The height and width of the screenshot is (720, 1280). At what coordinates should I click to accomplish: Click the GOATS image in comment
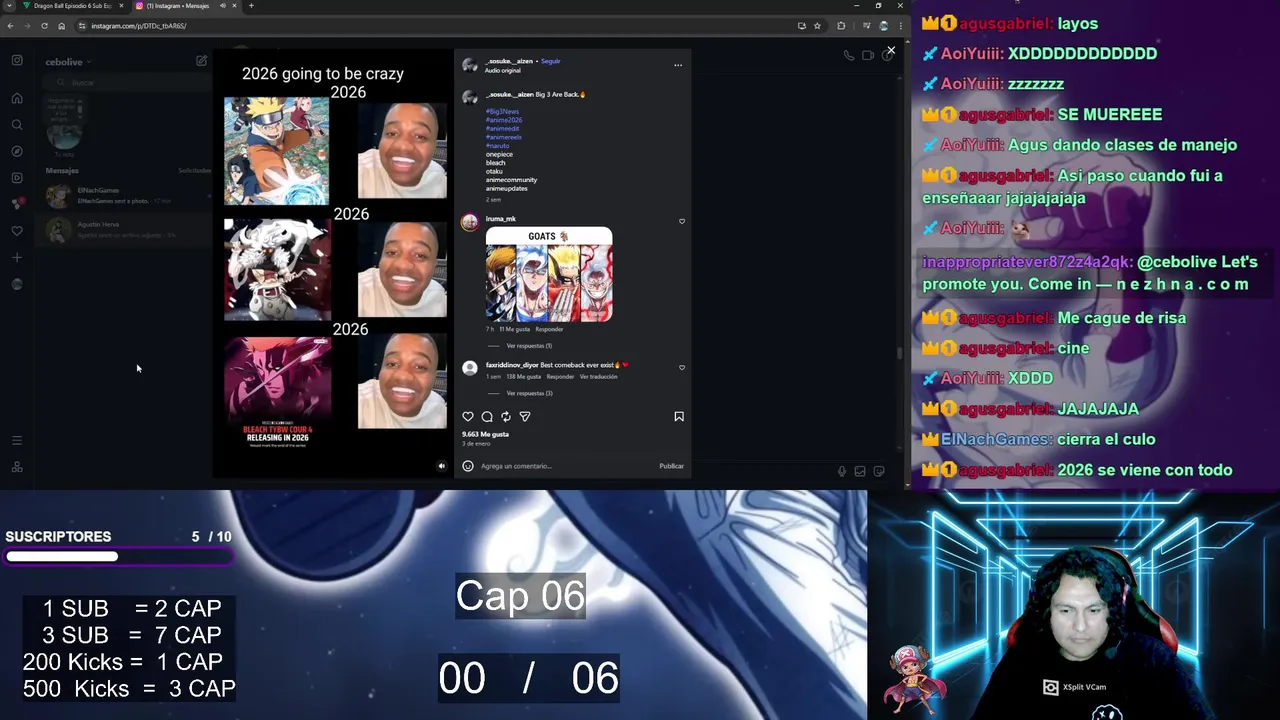point(549,275)
